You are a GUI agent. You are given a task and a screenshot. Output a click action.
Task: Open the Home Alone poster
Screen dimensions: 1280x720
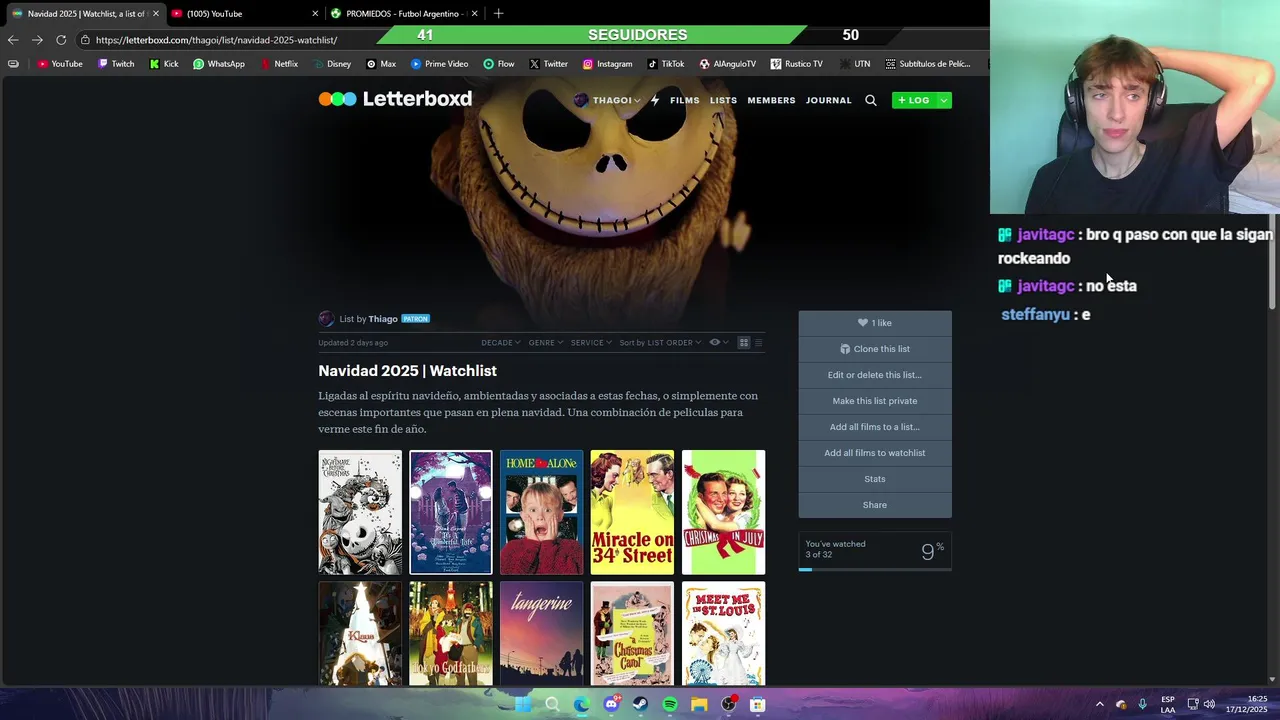pos(542,512)
